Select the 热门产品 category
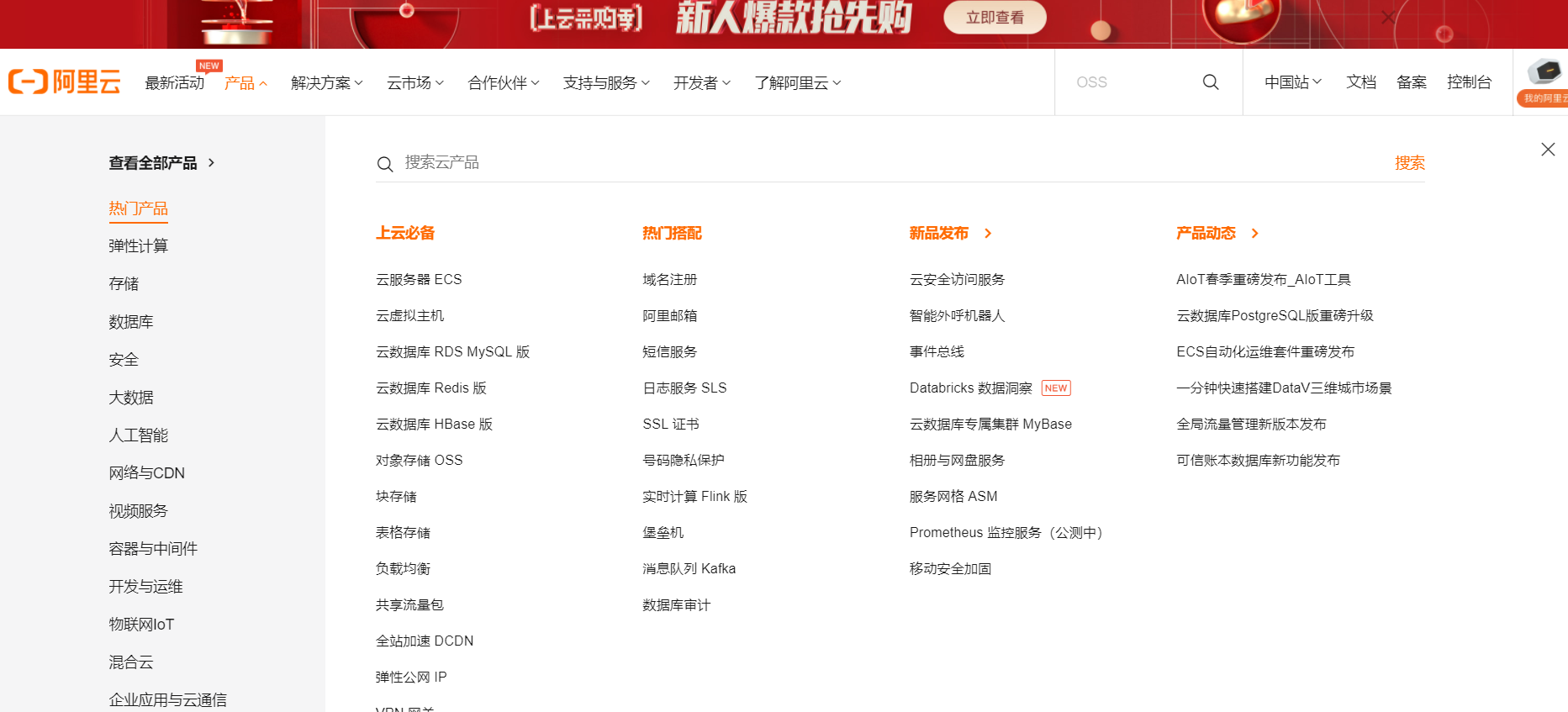The image size is (1568, 712). [139, 208]
